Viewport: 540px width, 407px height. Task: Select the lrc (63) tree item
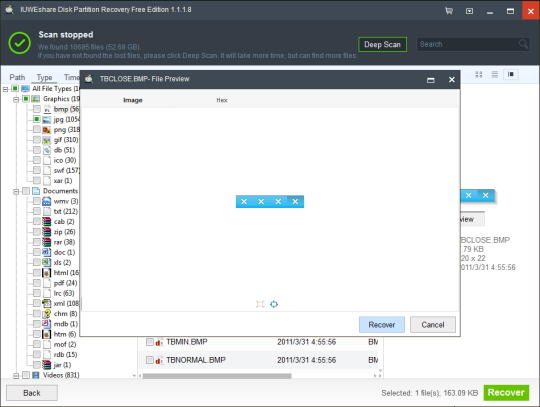coord(64,293)
